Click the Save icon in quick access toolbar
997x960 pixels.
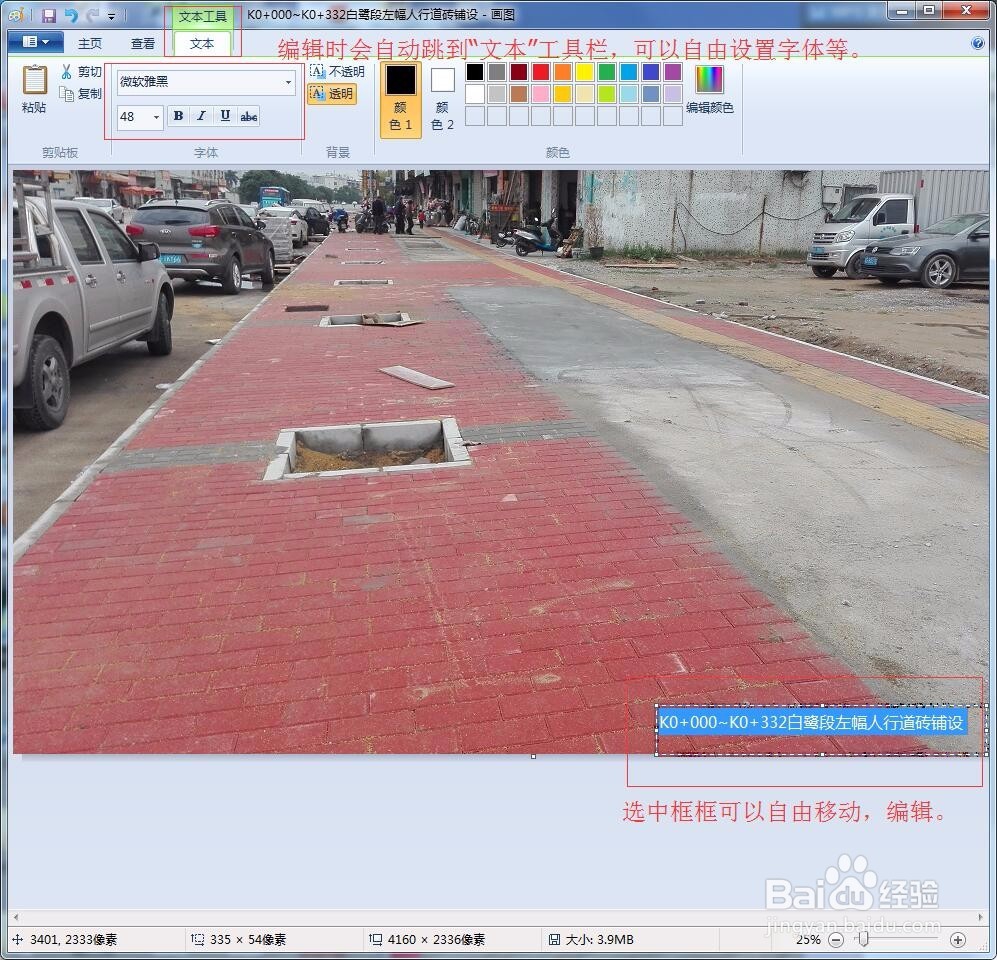coord(48,15)
